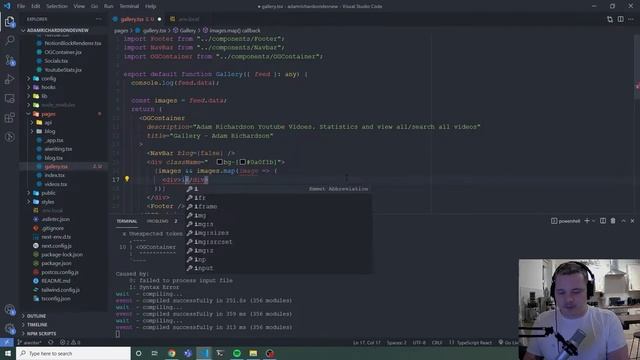Open the Help menu
Image resolution: width=640 pixels, height=360 pixels.
point(151,6)
